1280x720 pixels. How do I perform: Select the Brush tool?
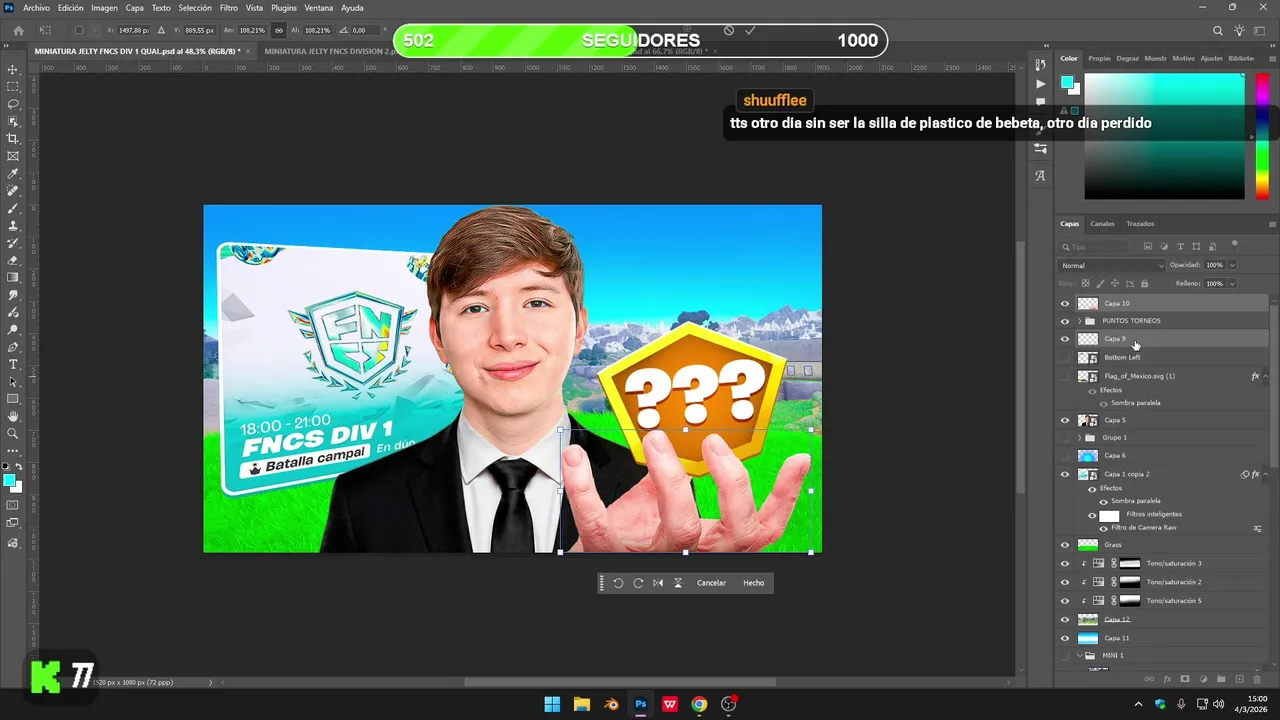pyautogui.click(x=13, y=208)
